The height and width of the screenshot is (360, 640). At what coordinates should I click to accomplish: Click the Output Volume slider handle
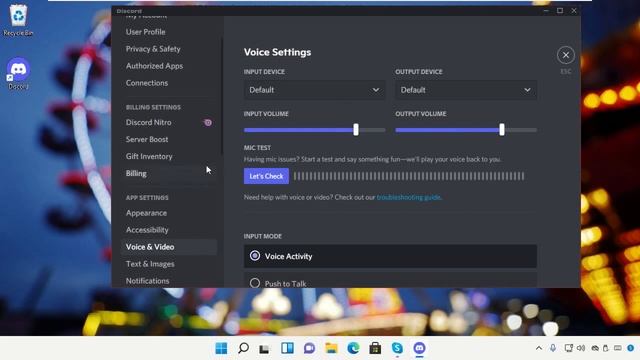502,130
